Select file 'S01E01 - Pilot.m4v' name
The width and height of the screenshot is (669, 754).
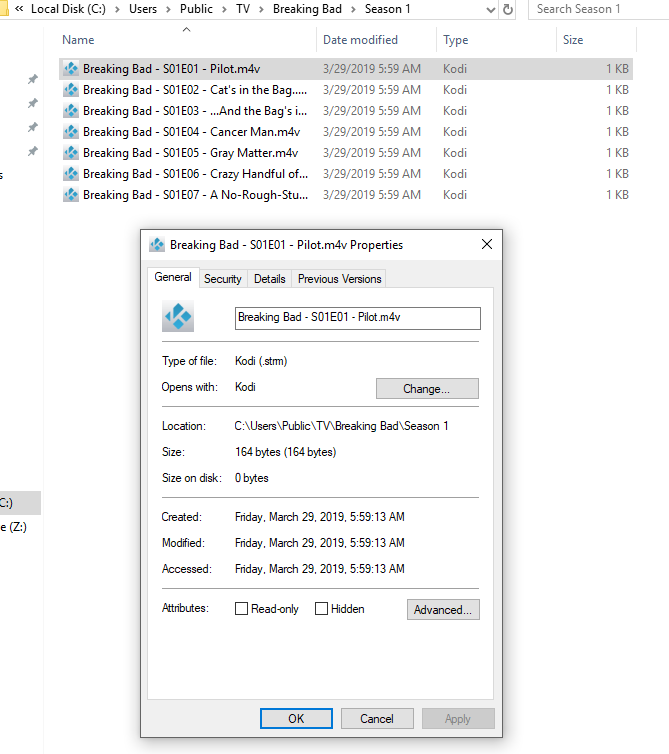click(x=172, y=69)
